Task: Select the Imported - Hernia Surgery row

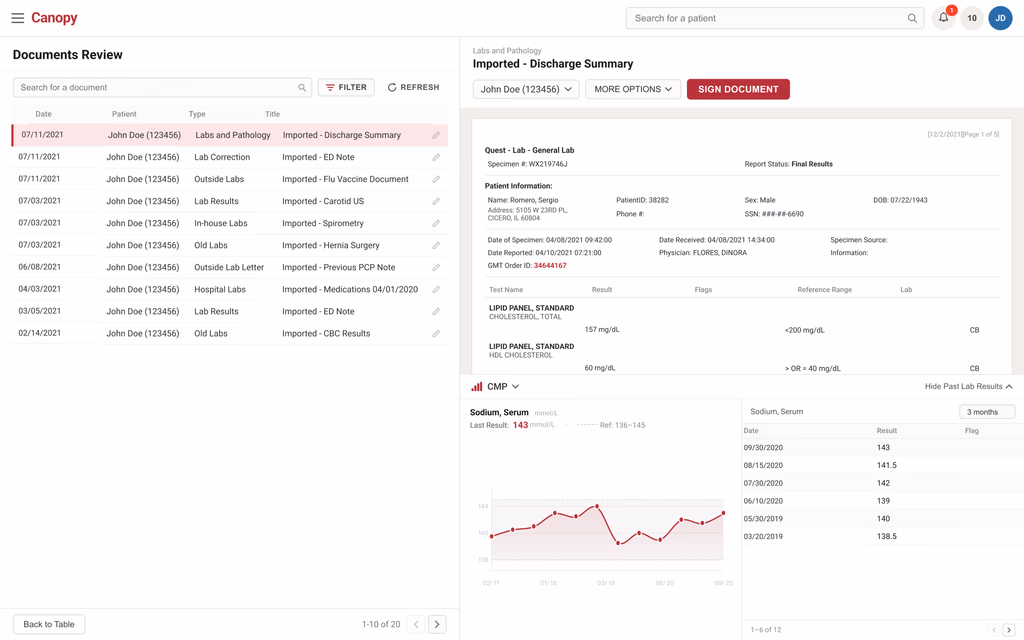Action: pyautogui.click(x=229, y=246)
